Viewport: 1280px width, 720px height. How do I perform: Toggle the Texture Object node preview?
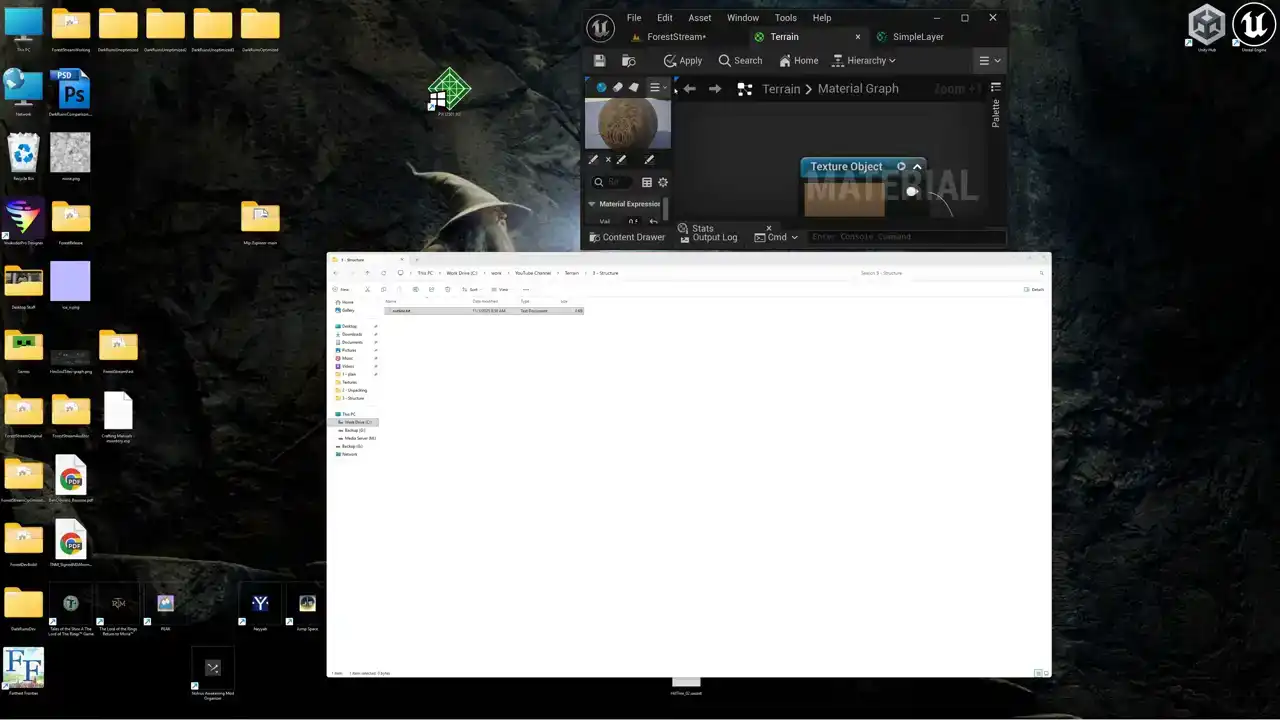901,167
